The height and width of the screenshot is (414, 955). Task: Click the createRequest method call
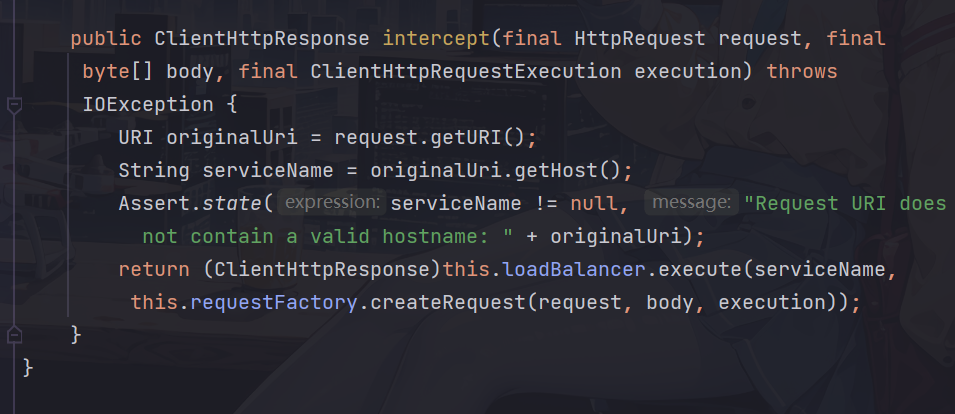(x=448, y=302)
